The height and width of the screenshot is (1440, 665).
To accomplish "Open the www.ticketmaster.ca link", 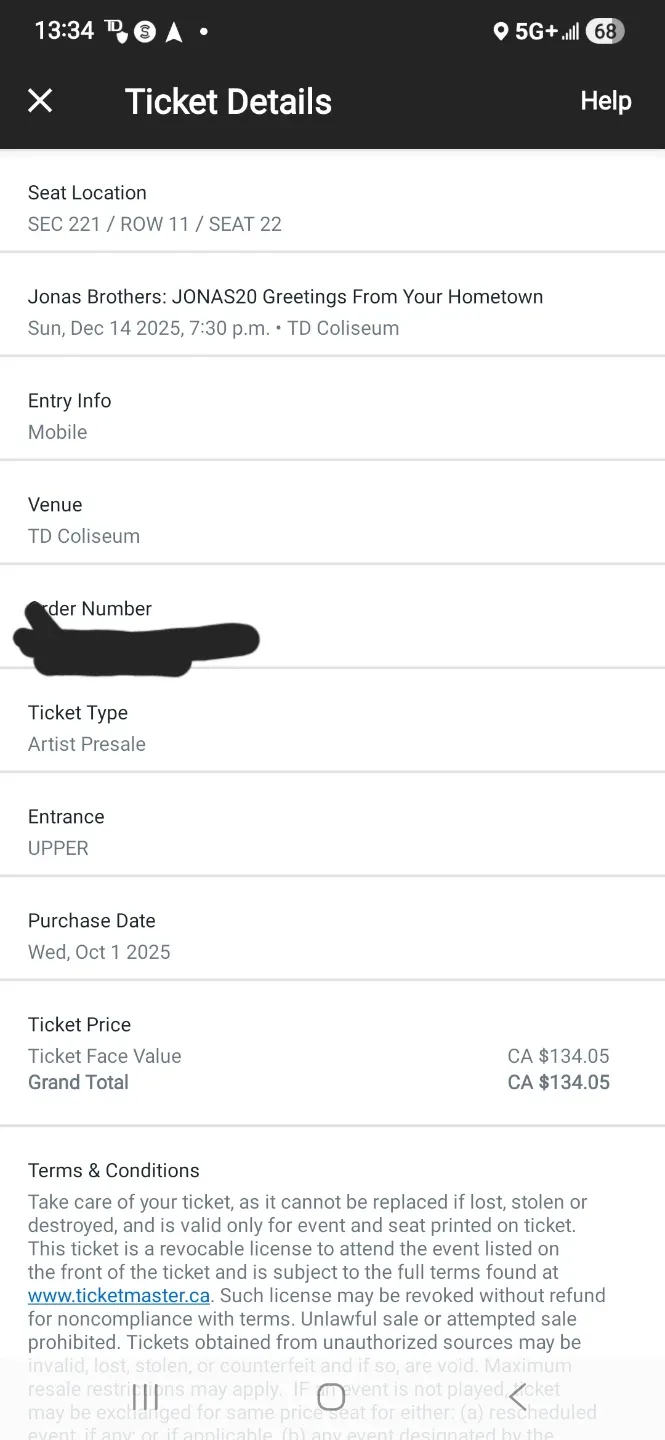I will [x=118, y=1295].
